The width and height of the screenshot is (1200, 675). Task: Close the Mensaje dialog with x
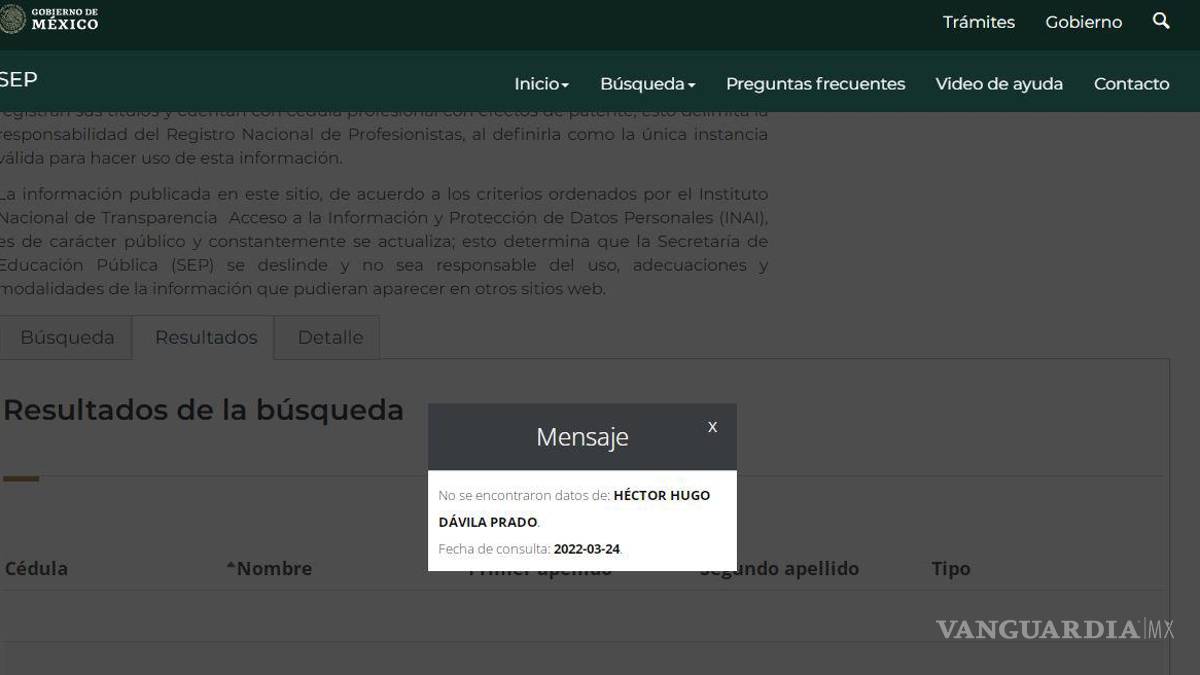(712, 427)
